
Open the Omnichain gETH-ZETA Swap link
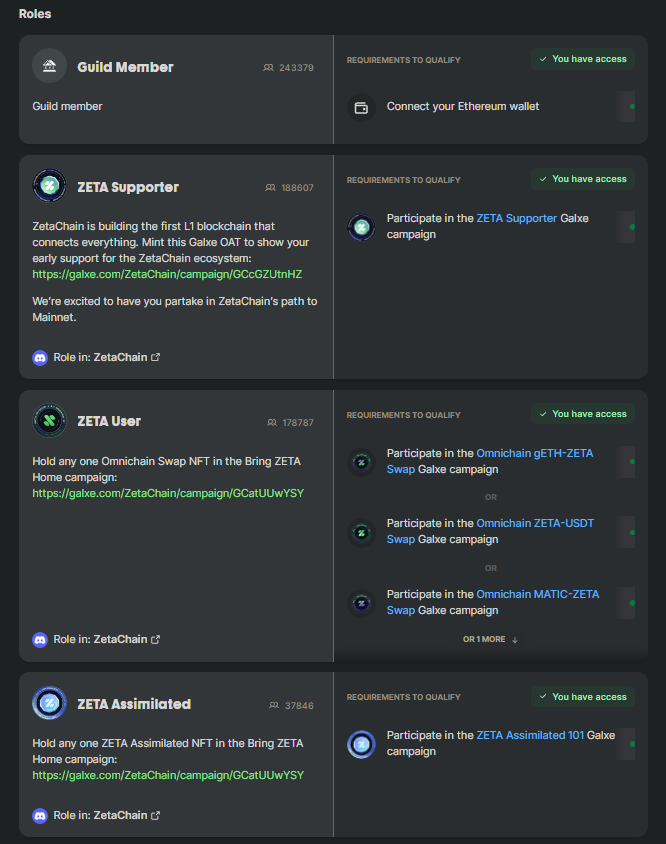[535, 454]
